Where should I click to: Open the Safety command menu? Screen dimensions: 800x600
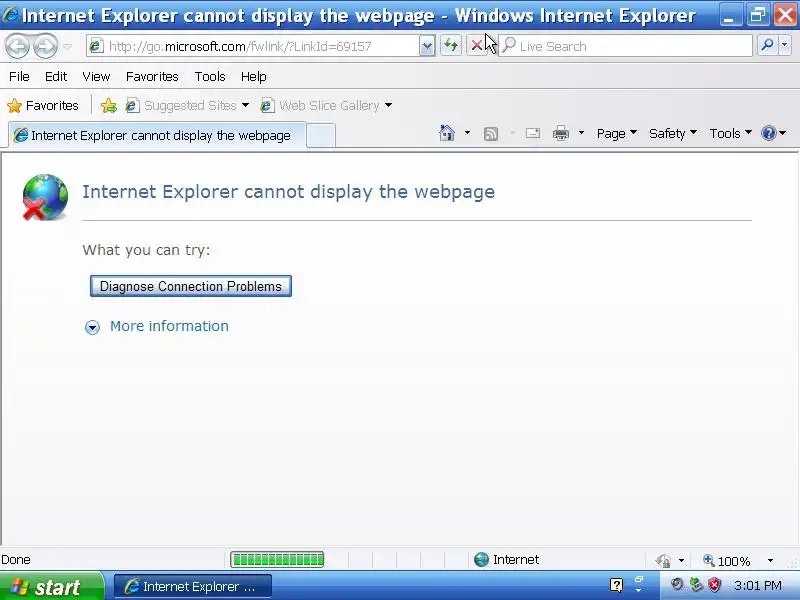tap(672, 133)
